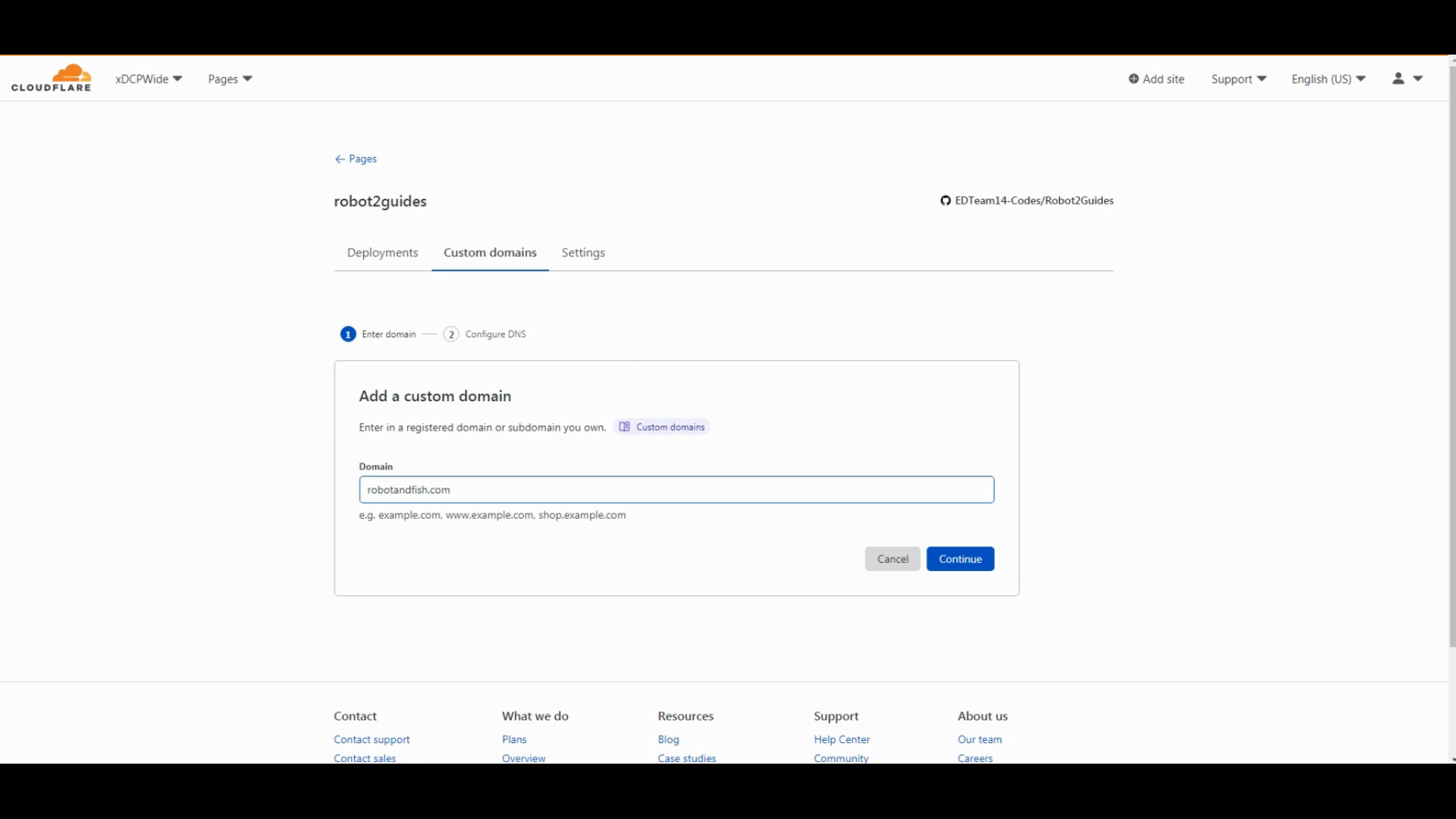1456x819 pixels.
Task: Expand the xDCPWide account dropdown
Action: 149,79
